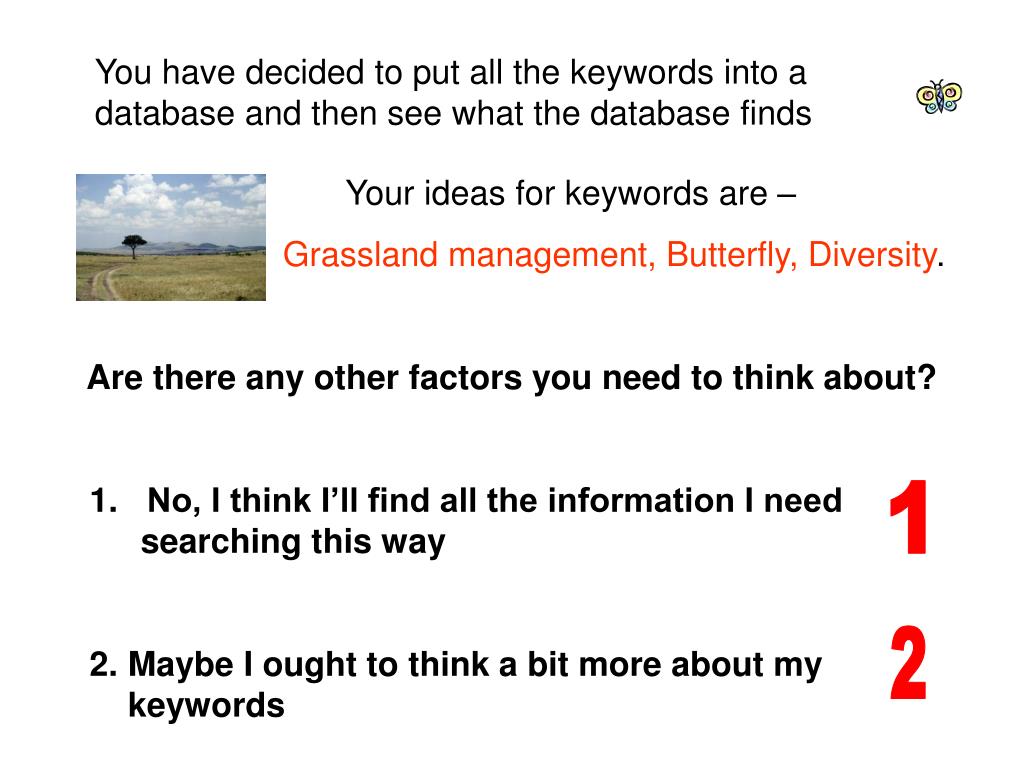
Task: Click the question 'Are there any other factors'
Action: click(511, 378)
